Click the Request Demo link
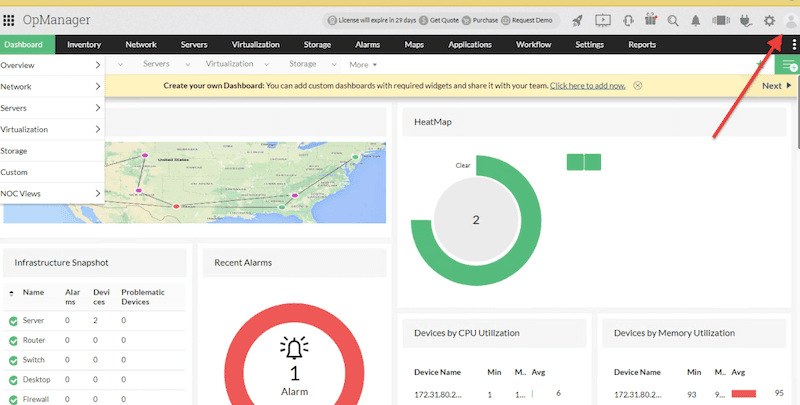This screenshot has width=800, height=405. coord(527,20)
